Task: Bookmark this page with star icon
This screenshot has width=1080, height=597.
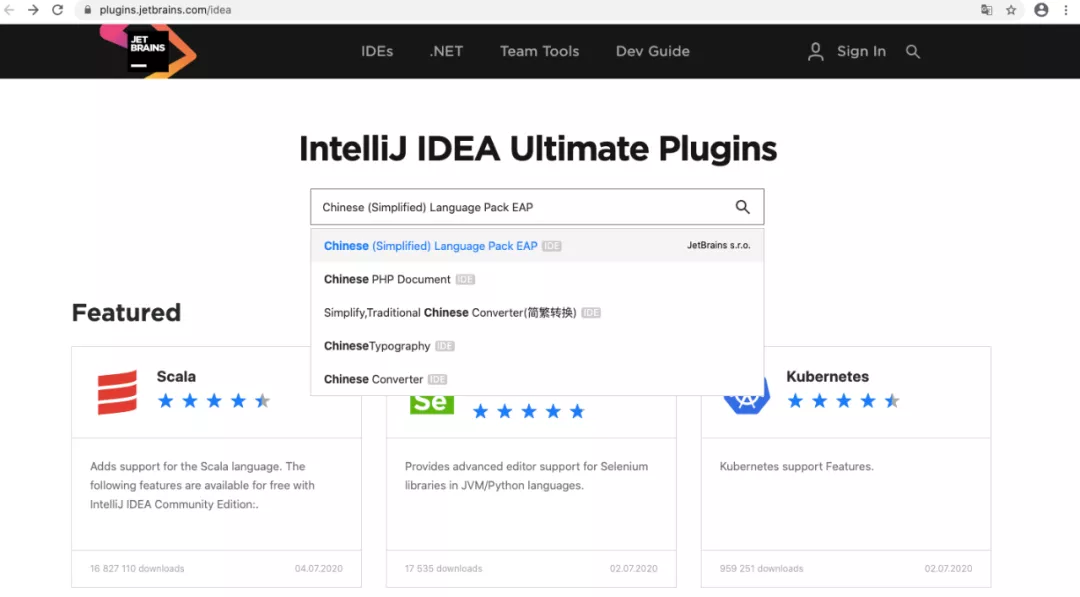Action: (x=1011, y=10)
